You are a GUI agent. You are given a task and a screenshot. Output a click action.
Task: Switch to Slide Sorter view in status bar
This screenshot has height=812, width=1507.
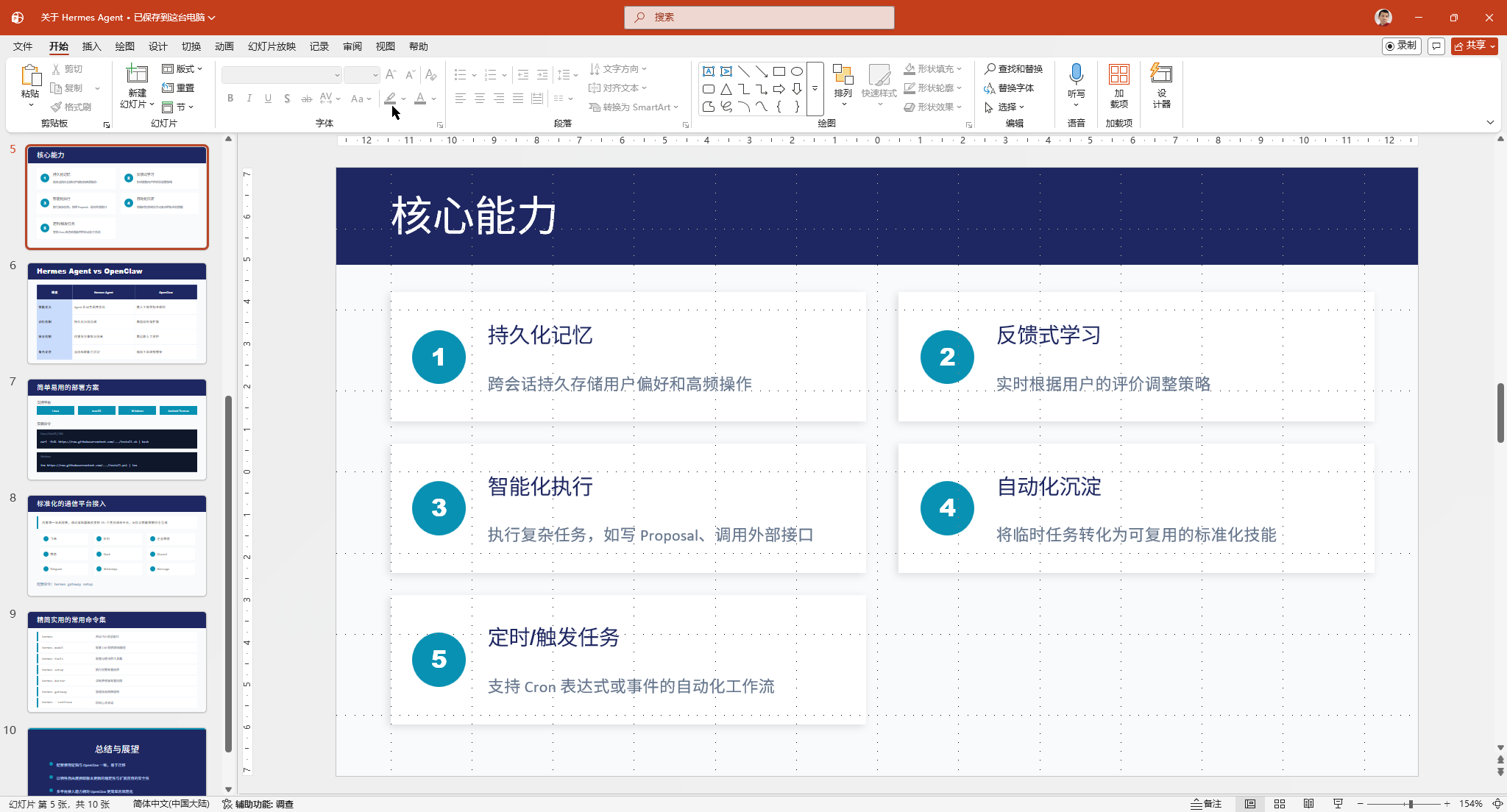point(1280,804)
